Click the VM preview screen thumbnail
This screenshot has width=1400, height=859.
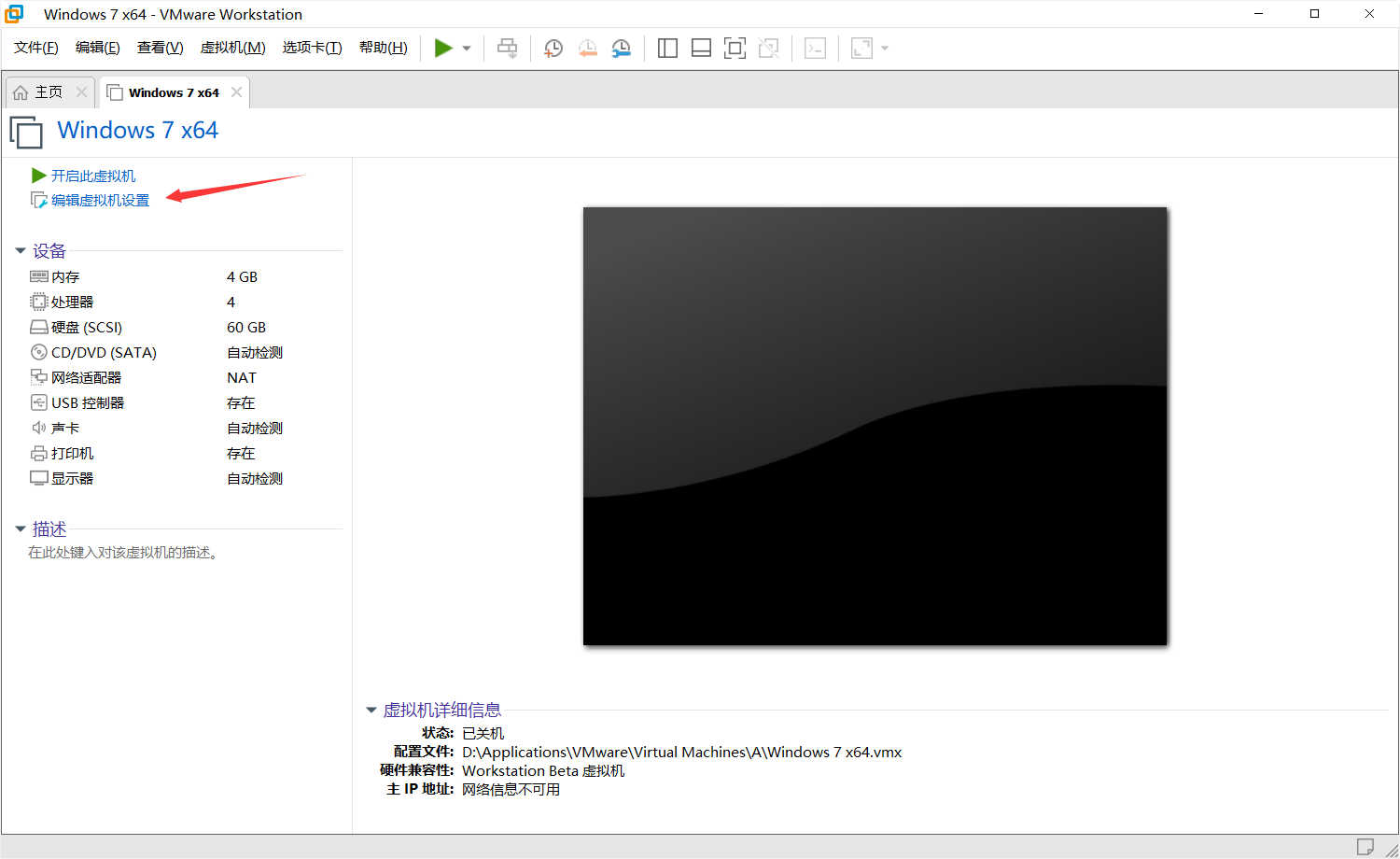[875, 426]
